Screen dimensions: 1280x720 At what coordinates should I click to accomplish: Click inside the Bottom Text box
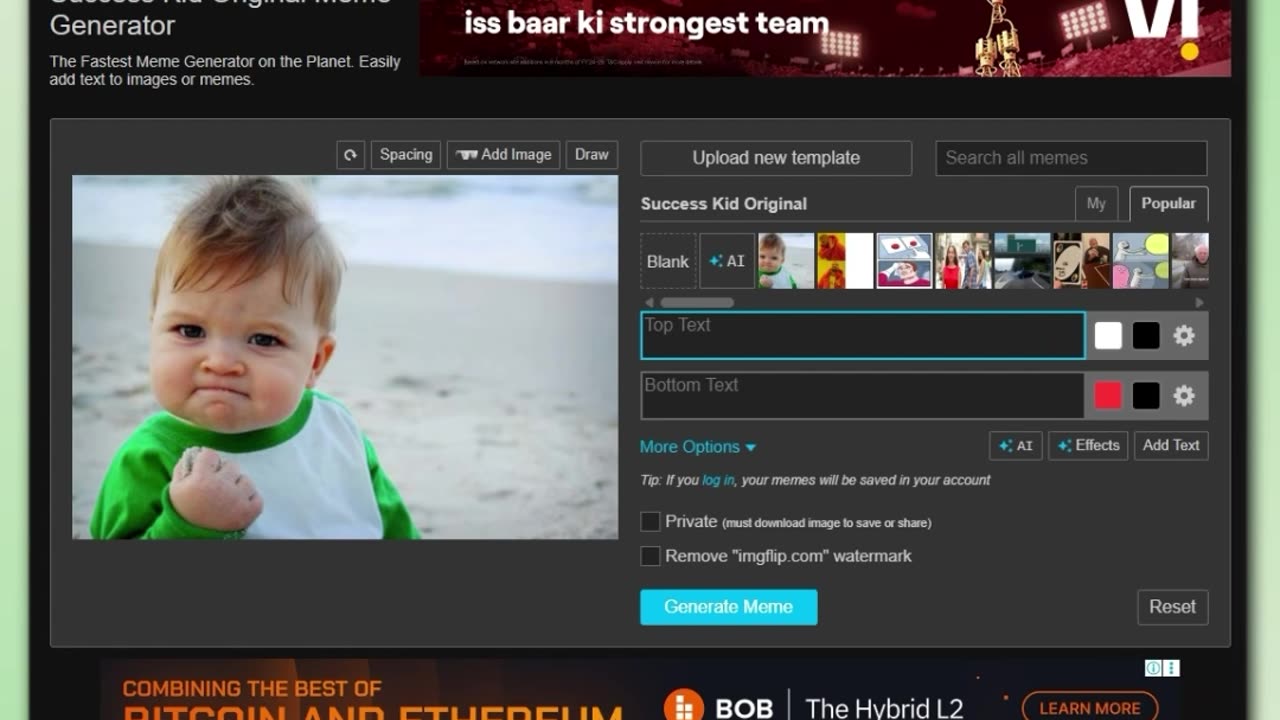(x=863, y=395)
